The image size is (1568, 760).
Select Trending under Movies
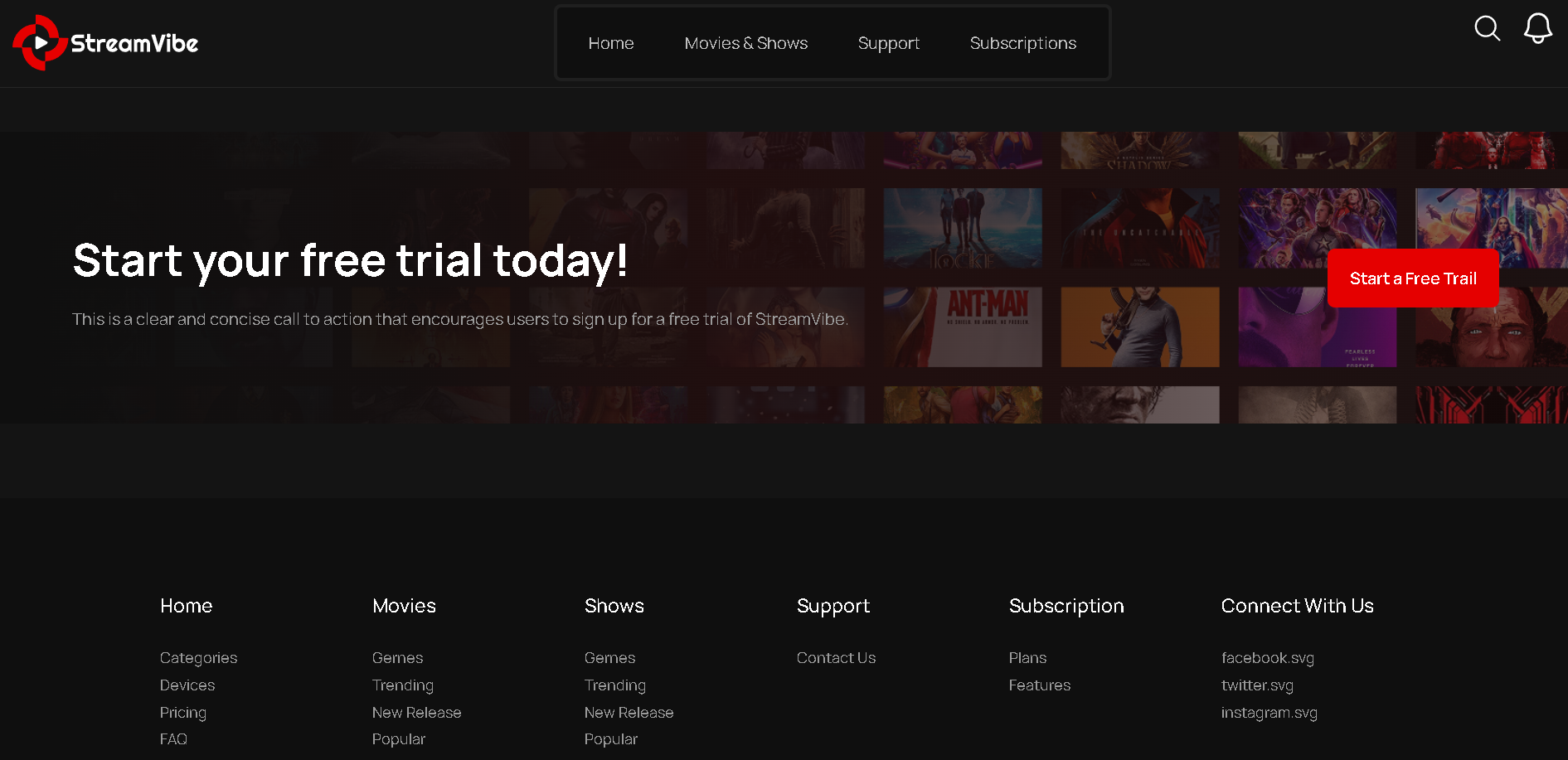(403, 685)
